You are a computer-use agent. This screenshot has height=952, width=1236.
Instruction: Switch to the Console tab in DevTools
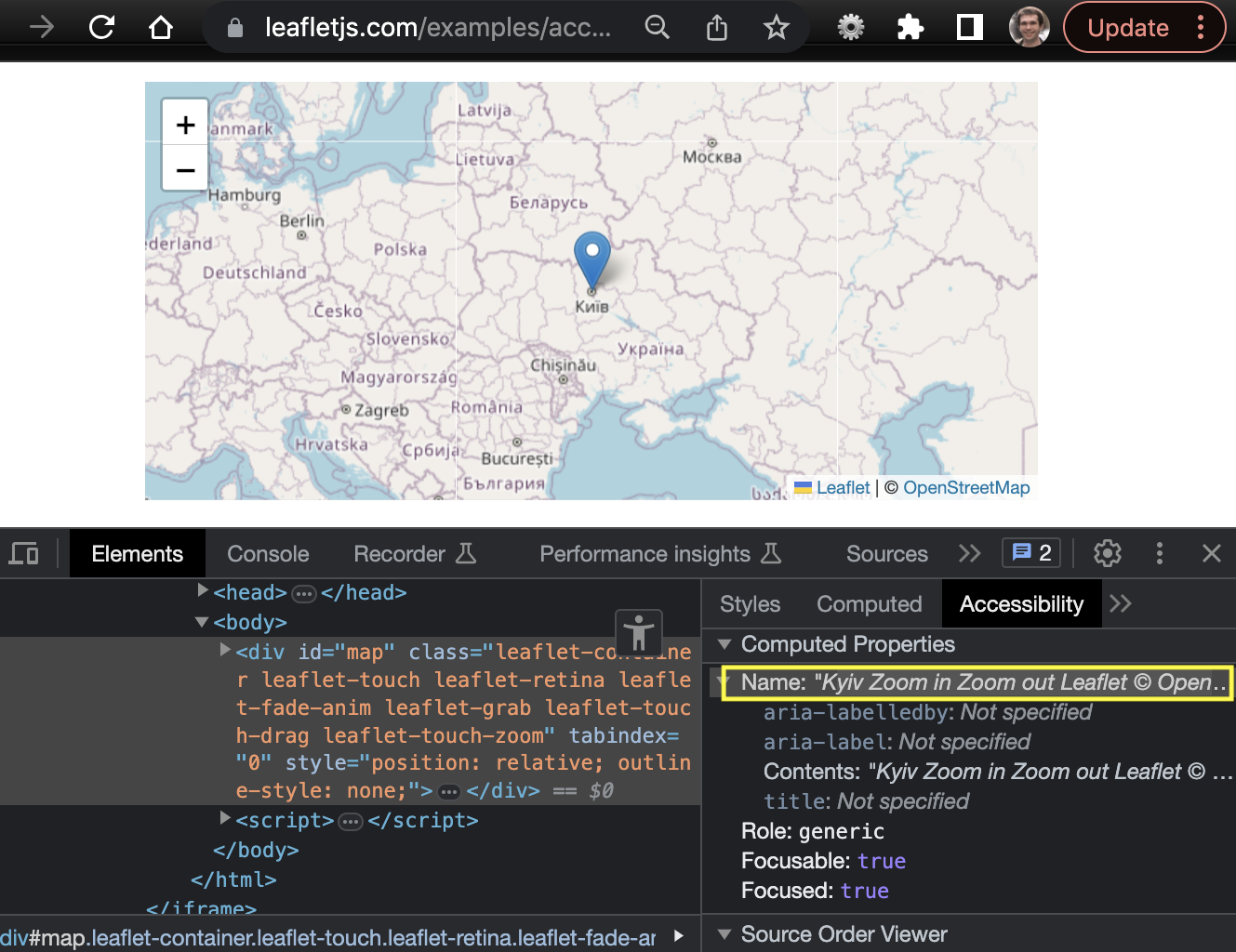pyautogui.click(x=268, y=553)
